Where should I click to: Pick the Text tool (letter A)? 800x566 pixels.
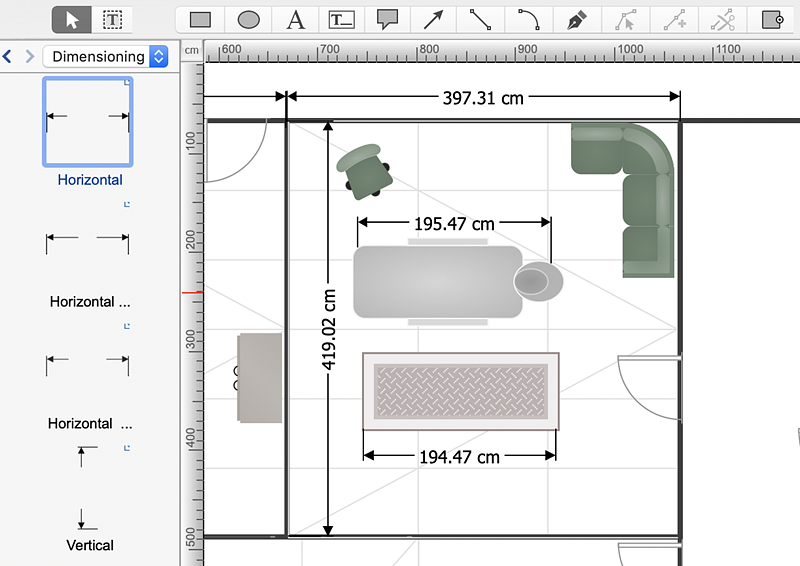pos(295,19)
